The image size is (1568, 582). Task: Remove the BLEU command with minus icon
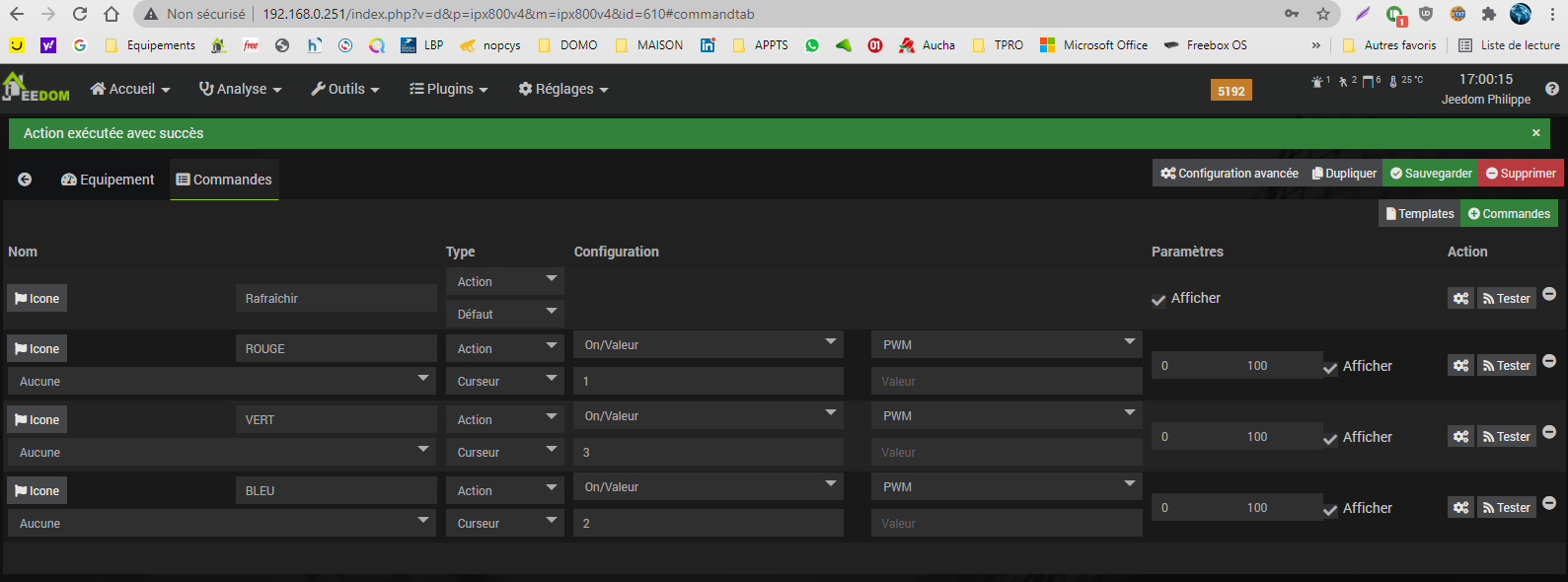(x=1549, y=503)
